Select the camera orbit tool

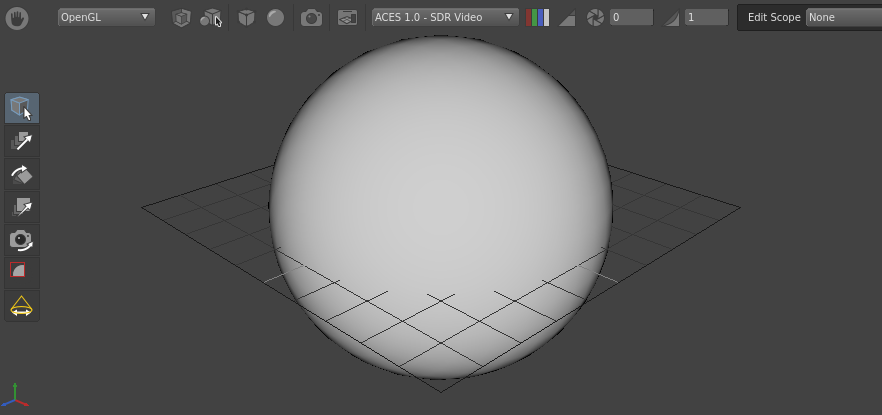[21, 240]
